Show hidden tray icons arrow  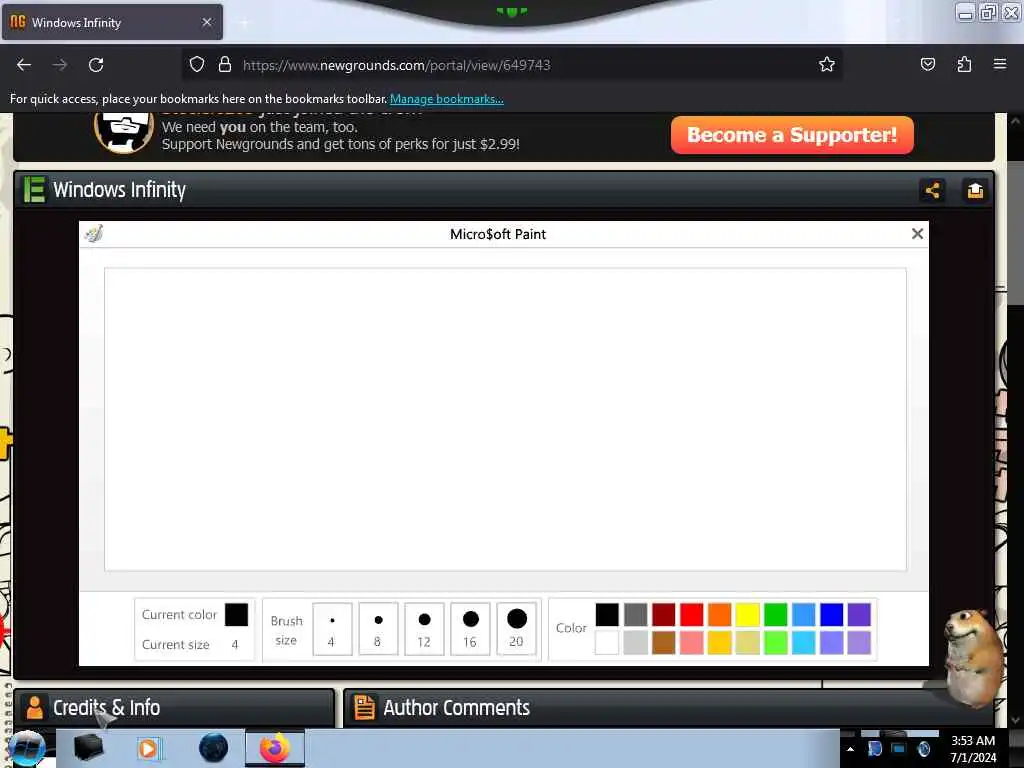pyautogui.click(x=850, y=749)
